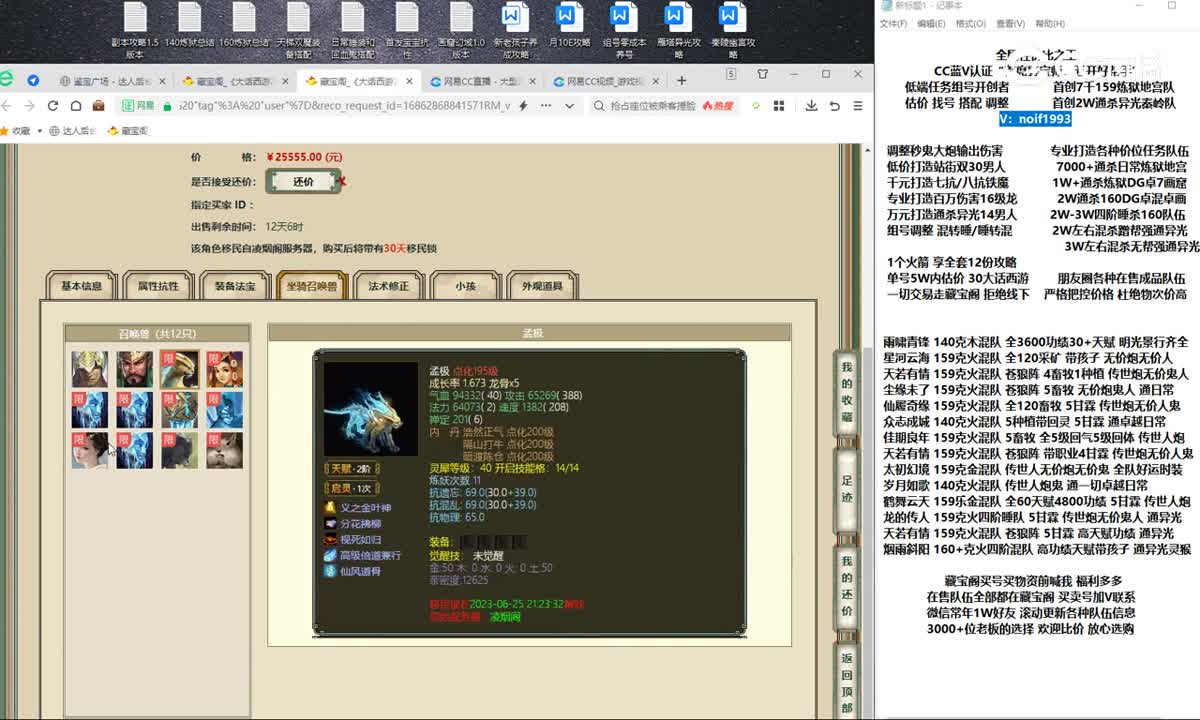1200x720 pixels.
Task: Go to the browser home page
Action: pyautogui.click(x=75, y=105)
